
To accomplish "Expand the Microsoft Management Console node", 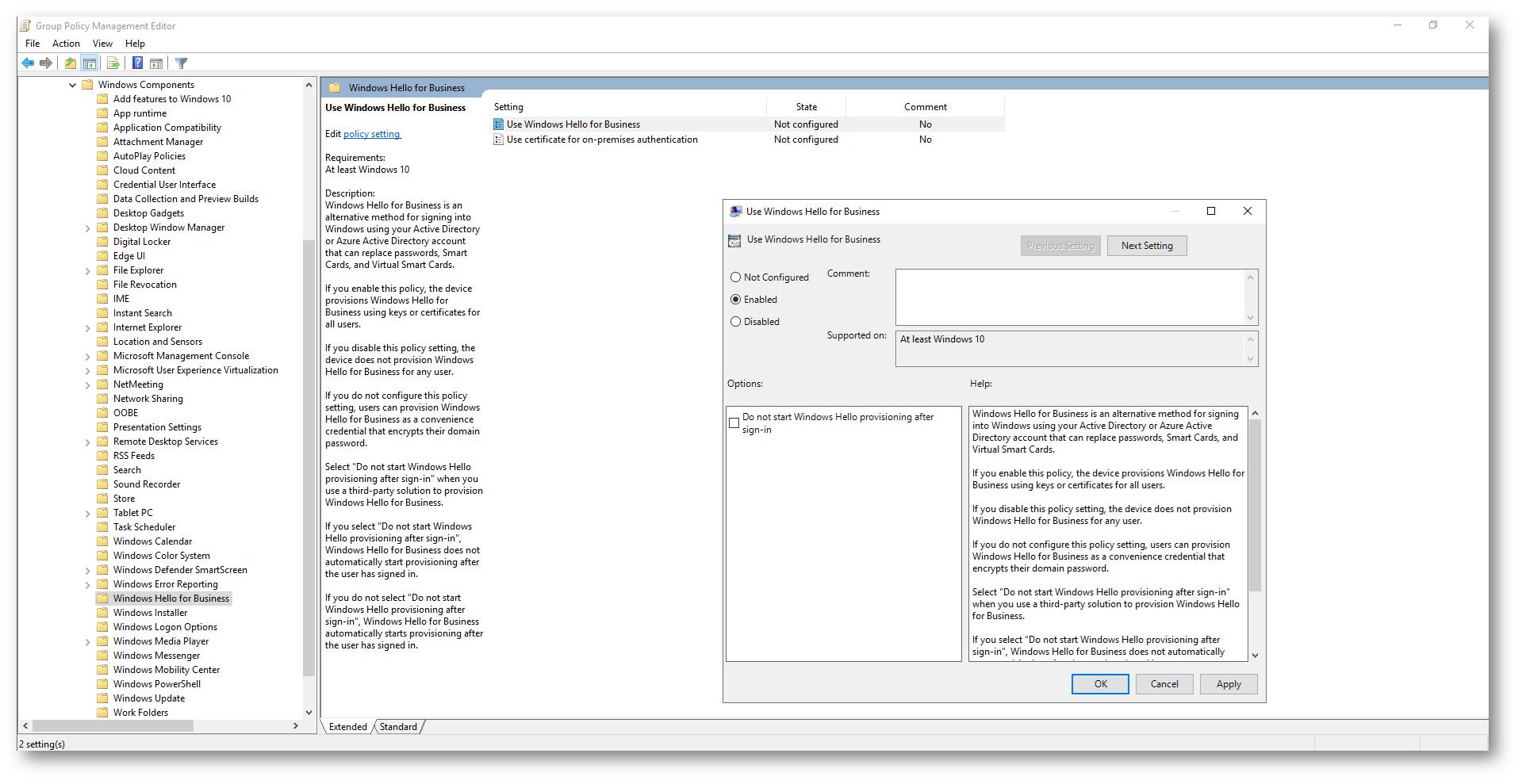I will click(87, 357).
